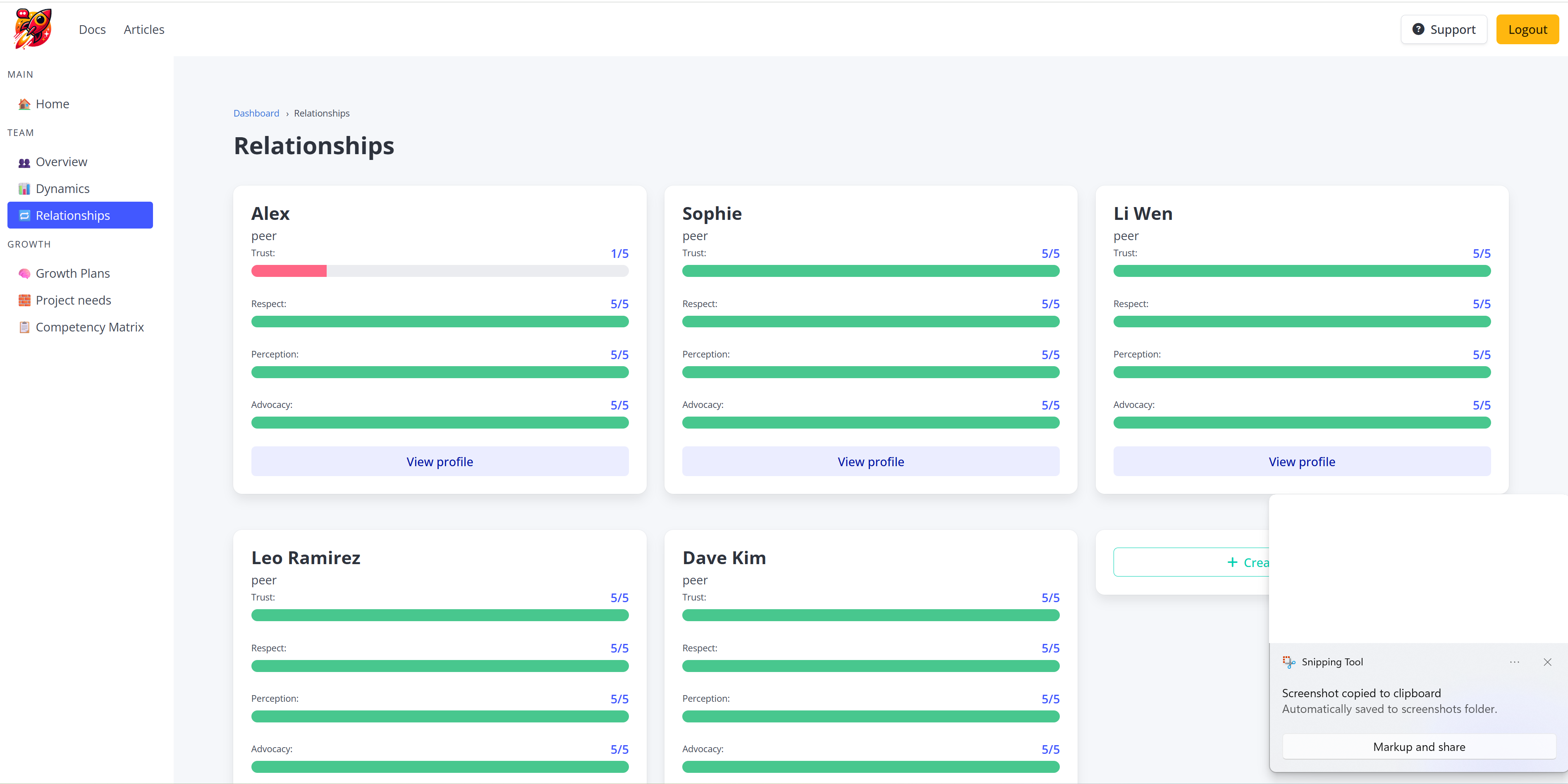Open Competency Matrix in the sidebar

tap(80, 327)
